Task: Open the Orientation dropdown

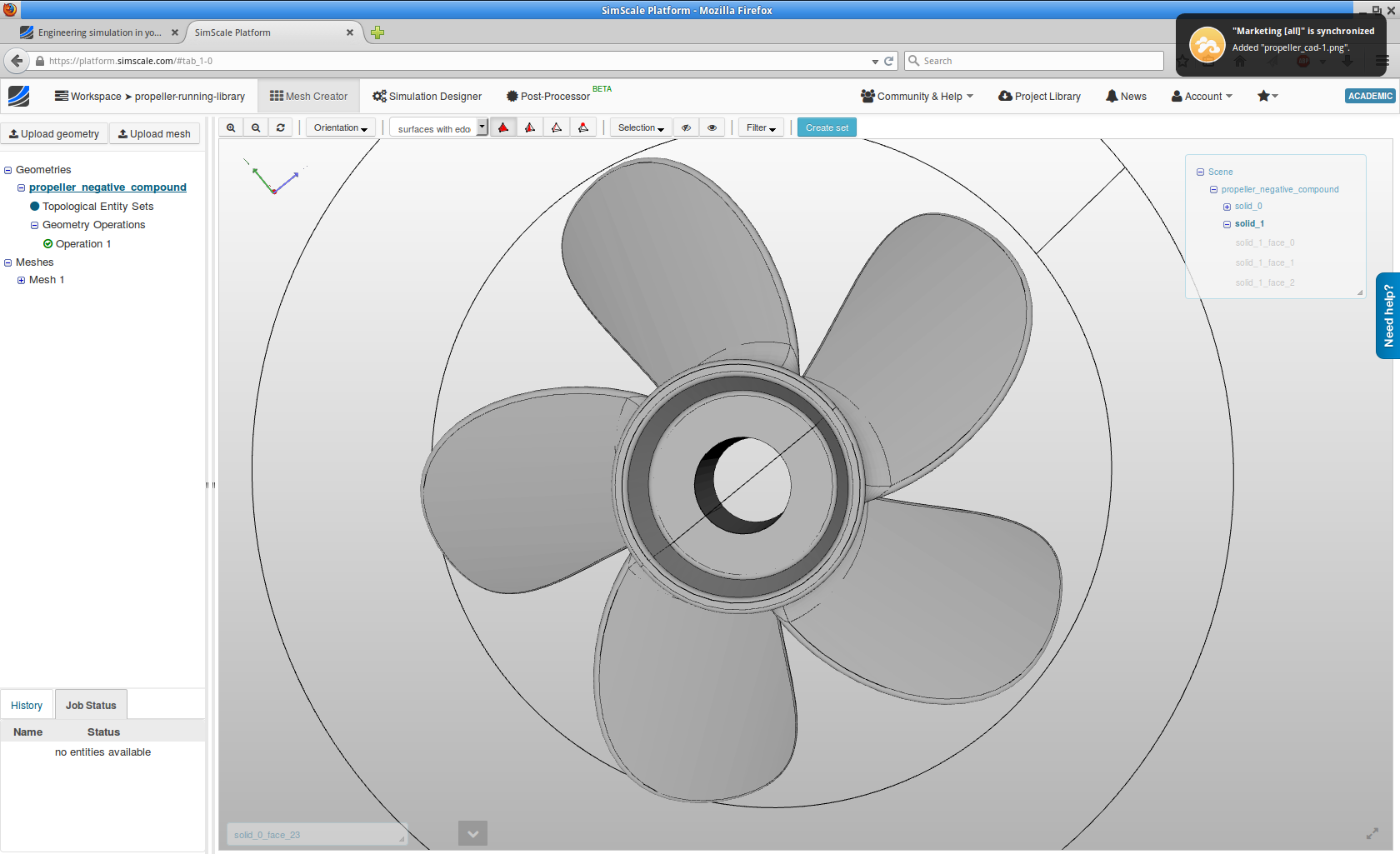Action: (x=339, y=127)
